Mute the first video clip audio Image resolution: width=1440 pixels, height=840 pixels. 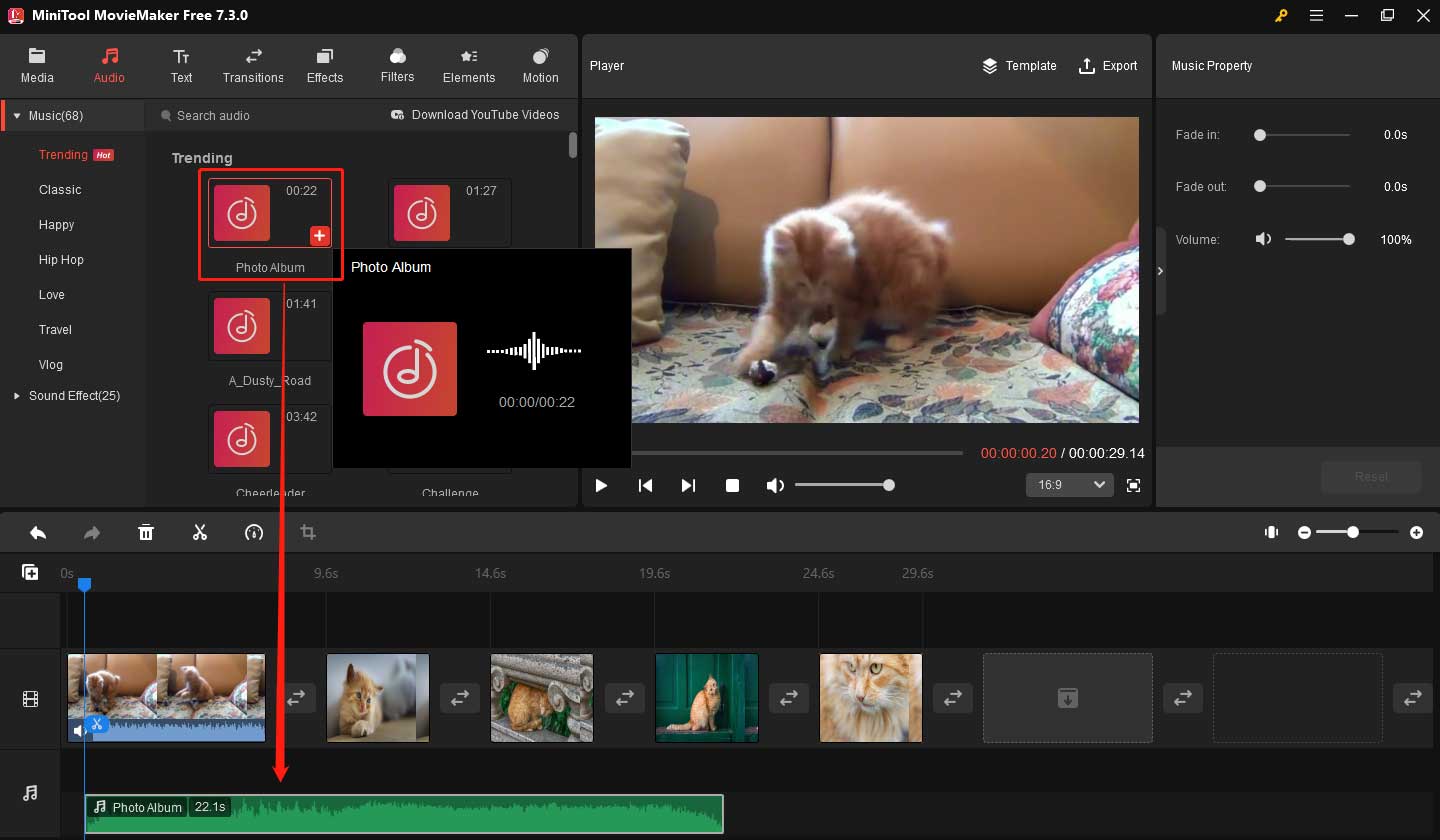(x=78, y=732)
